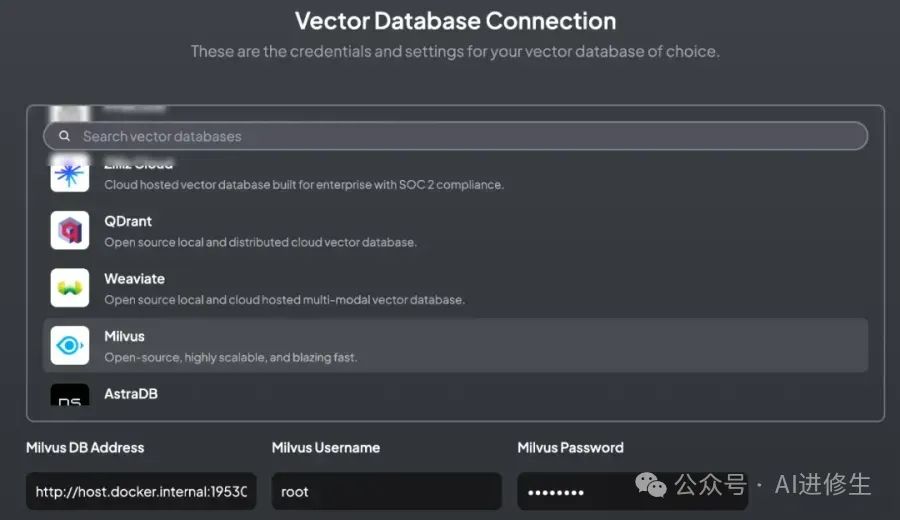Screen dimensions: 900x520
Task: Click the Zilliz Cloud star logo
Action: point(70,174)
